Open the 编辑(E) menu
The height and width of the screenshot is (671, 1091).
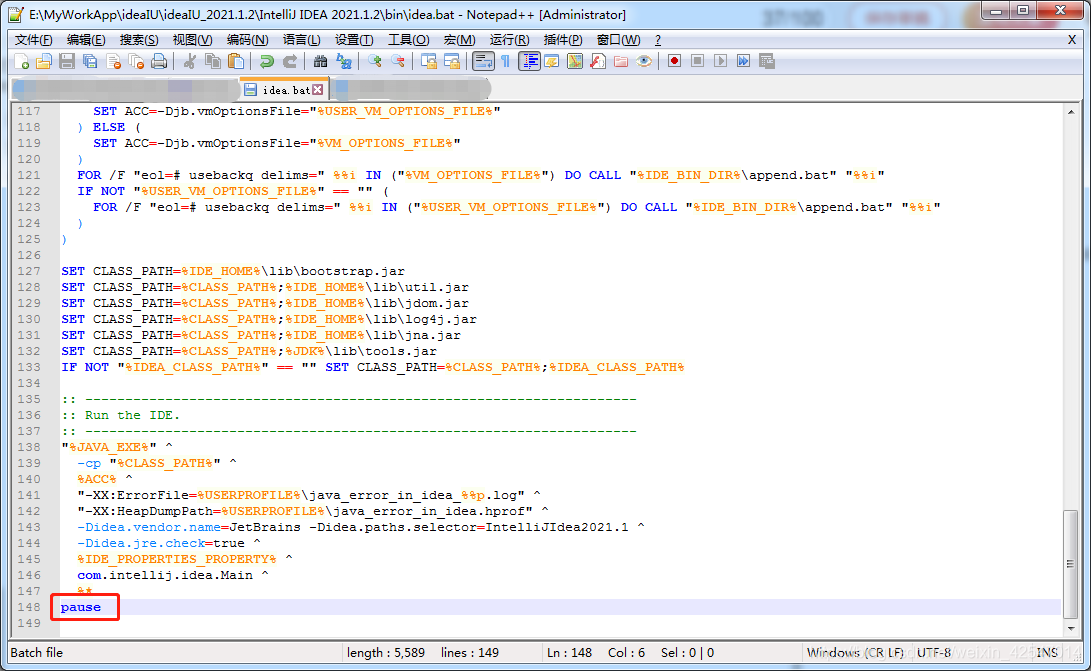tap(86, 40)
